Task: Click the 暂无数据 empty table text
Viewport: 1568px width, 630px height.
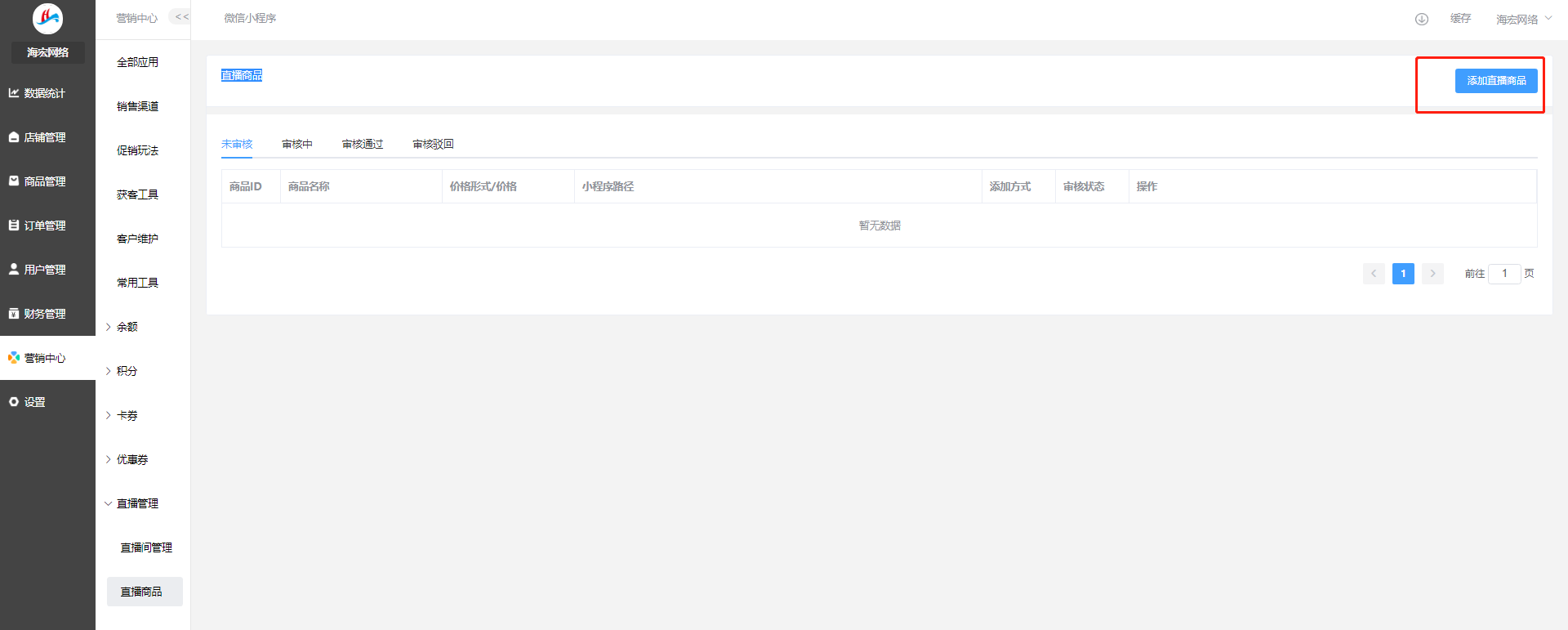Action: click(x=880, y=226)
